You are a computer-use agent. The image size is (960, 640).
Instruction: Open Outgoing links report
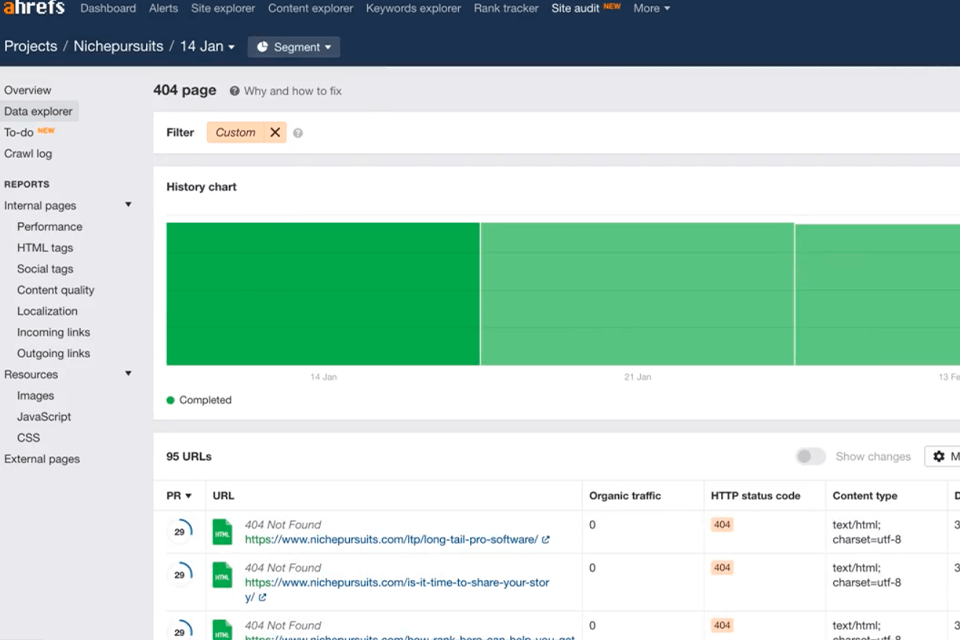pos(53,353)
